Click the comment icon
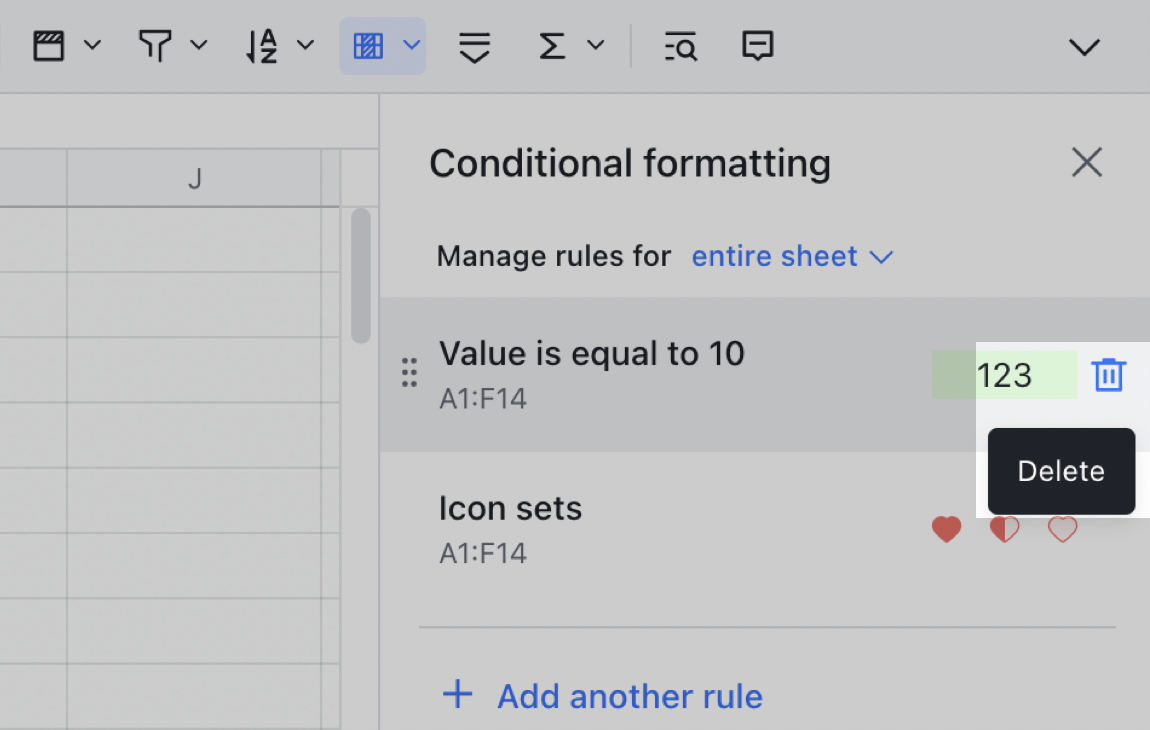 click(757, 45)
